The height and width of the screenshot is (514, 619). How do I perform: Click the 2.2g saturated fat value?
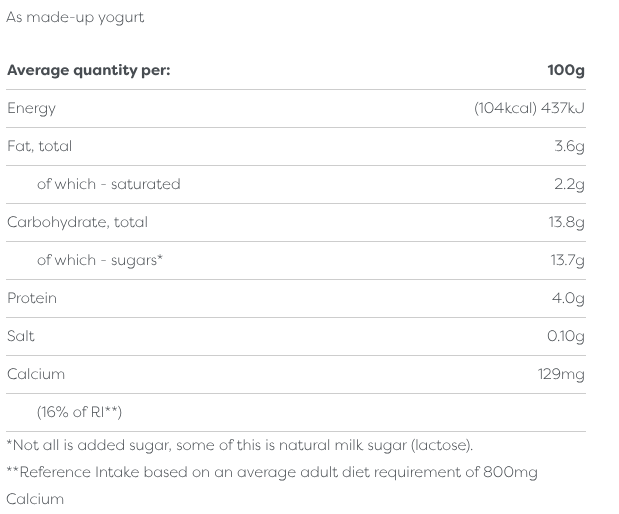(569, 184)
